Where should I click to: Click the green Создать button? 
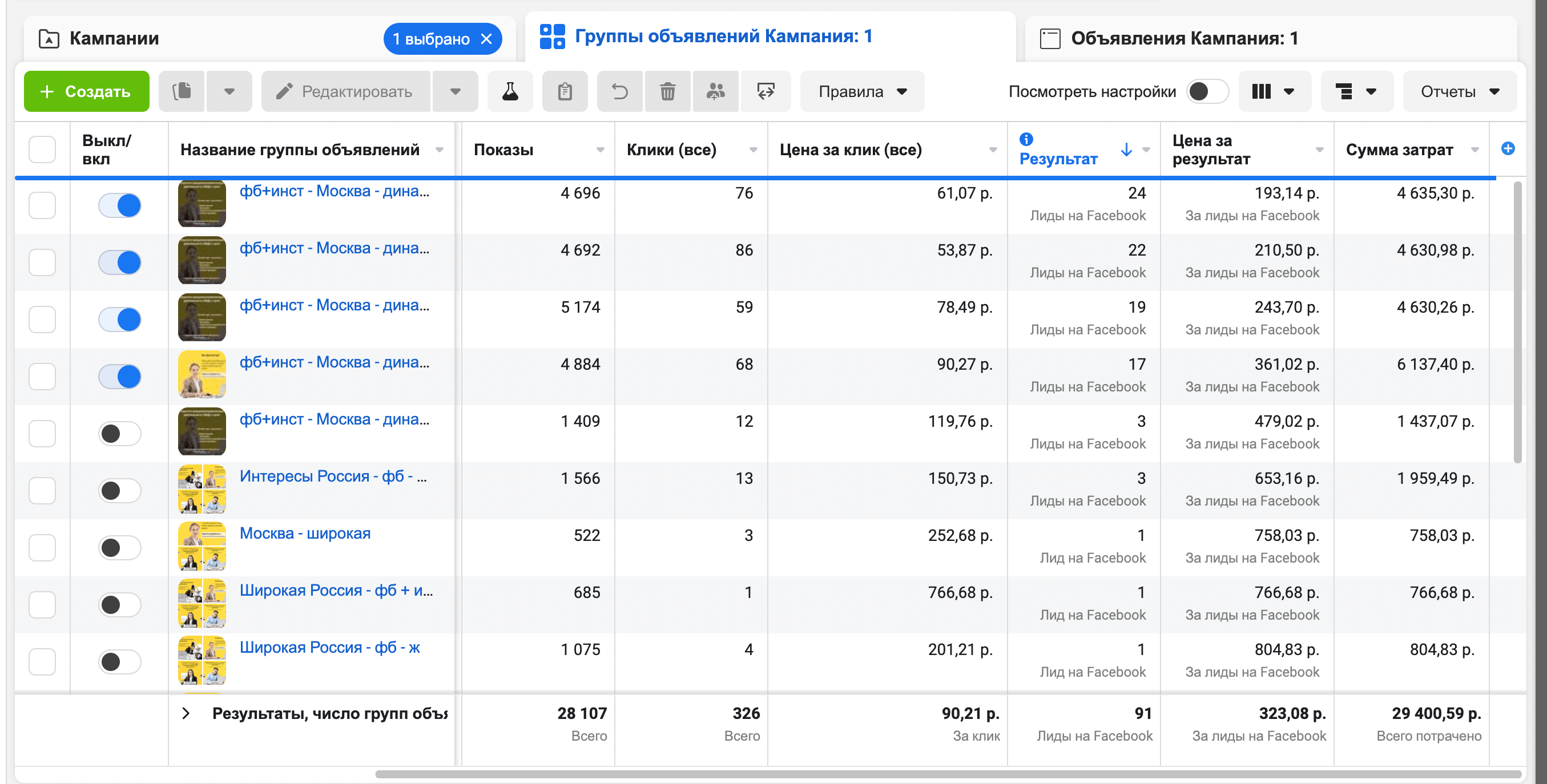86,91
